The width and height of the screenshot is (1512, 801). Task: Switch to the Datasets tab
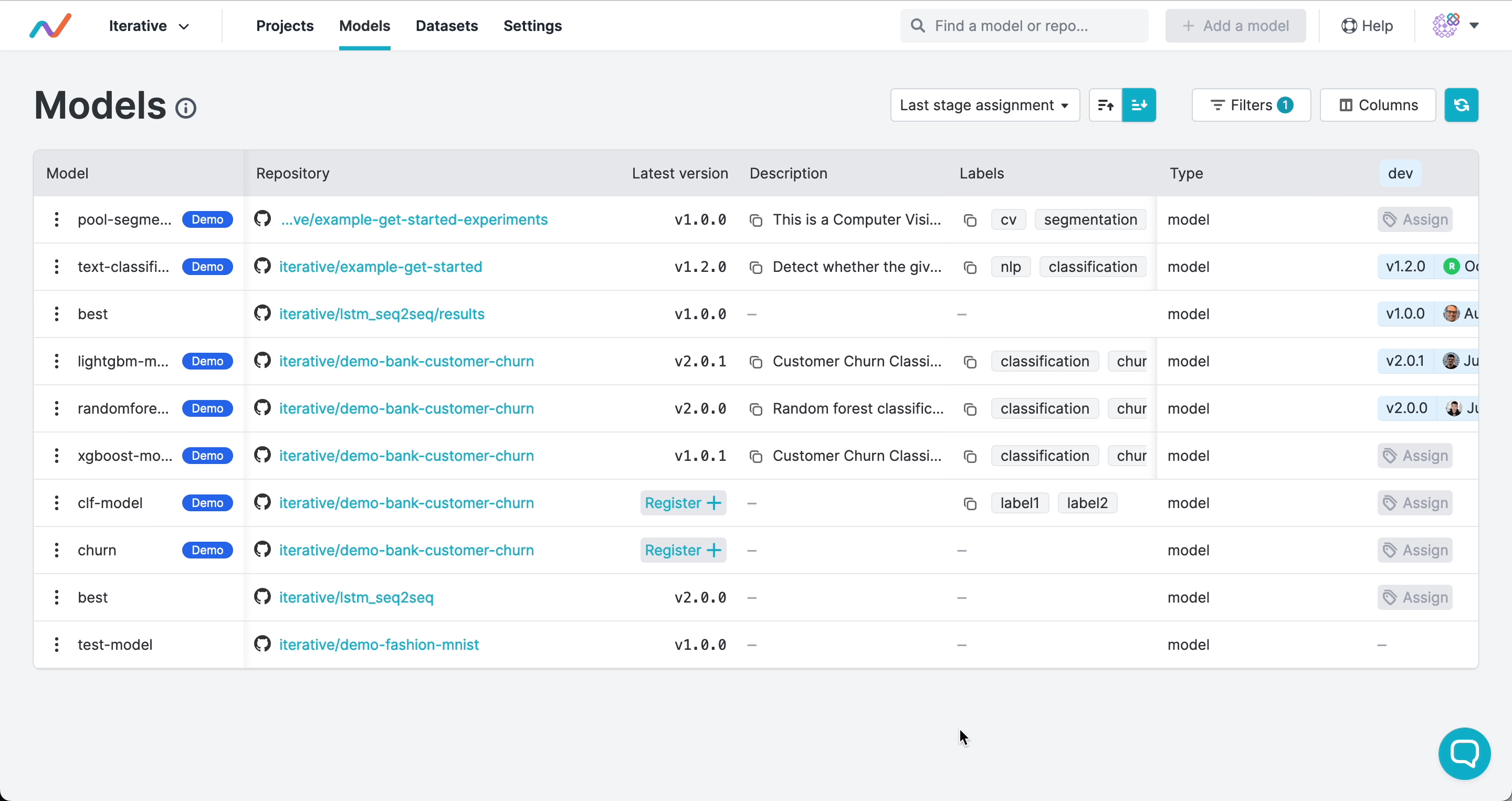[447, 26]
